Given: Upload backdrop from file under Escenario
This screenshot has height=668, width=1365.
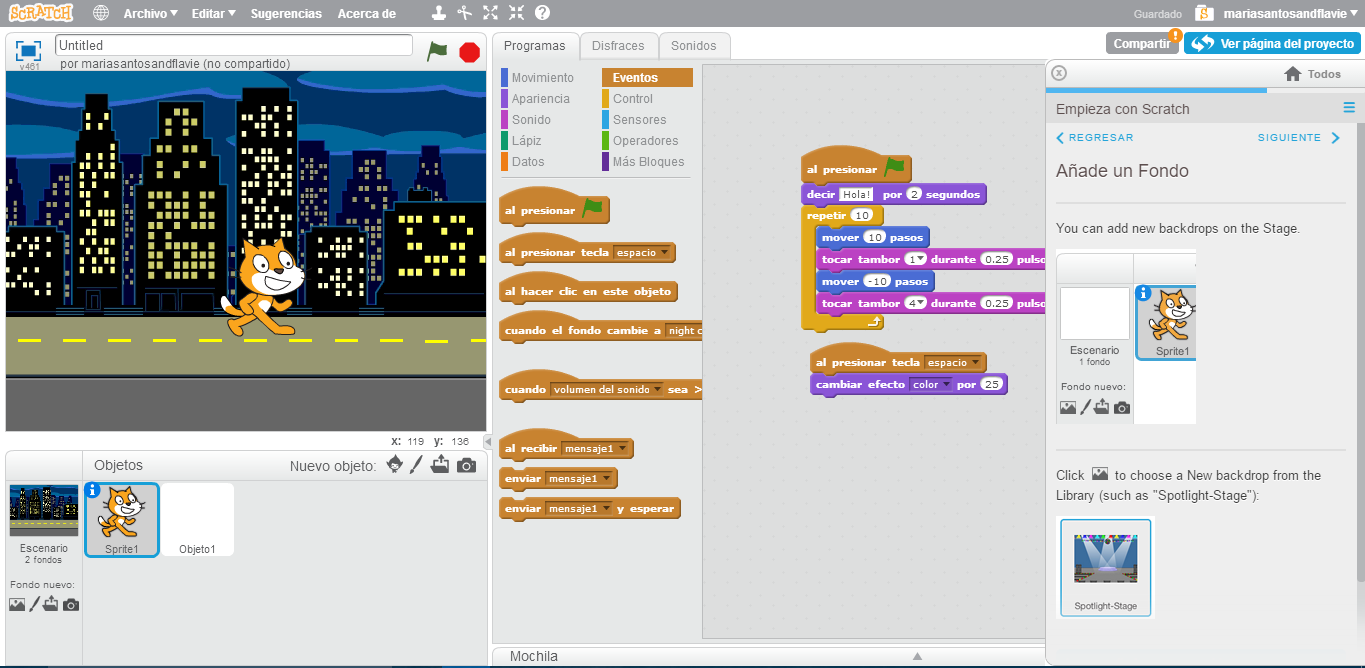Looking at the screenshot, I should pos(51,604).
